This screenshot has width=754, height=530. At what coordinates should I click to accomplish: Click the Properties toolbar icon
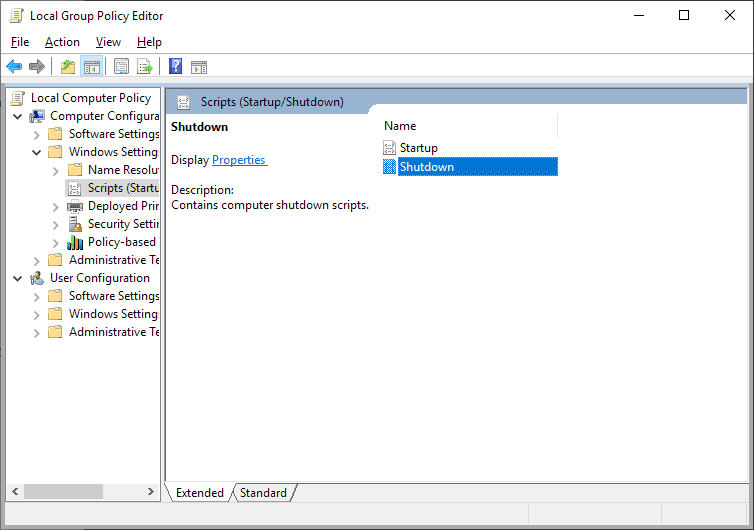[x=121, y=66]
